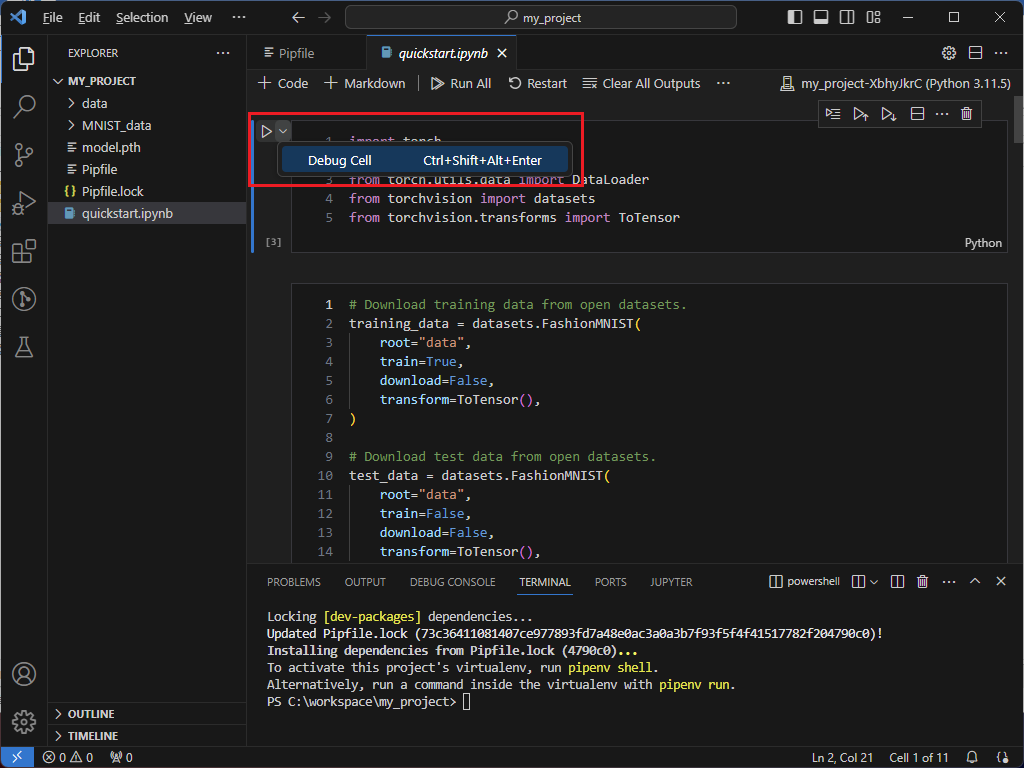
Task: Customize layout icon in title bar
Action: pos(874,18)
